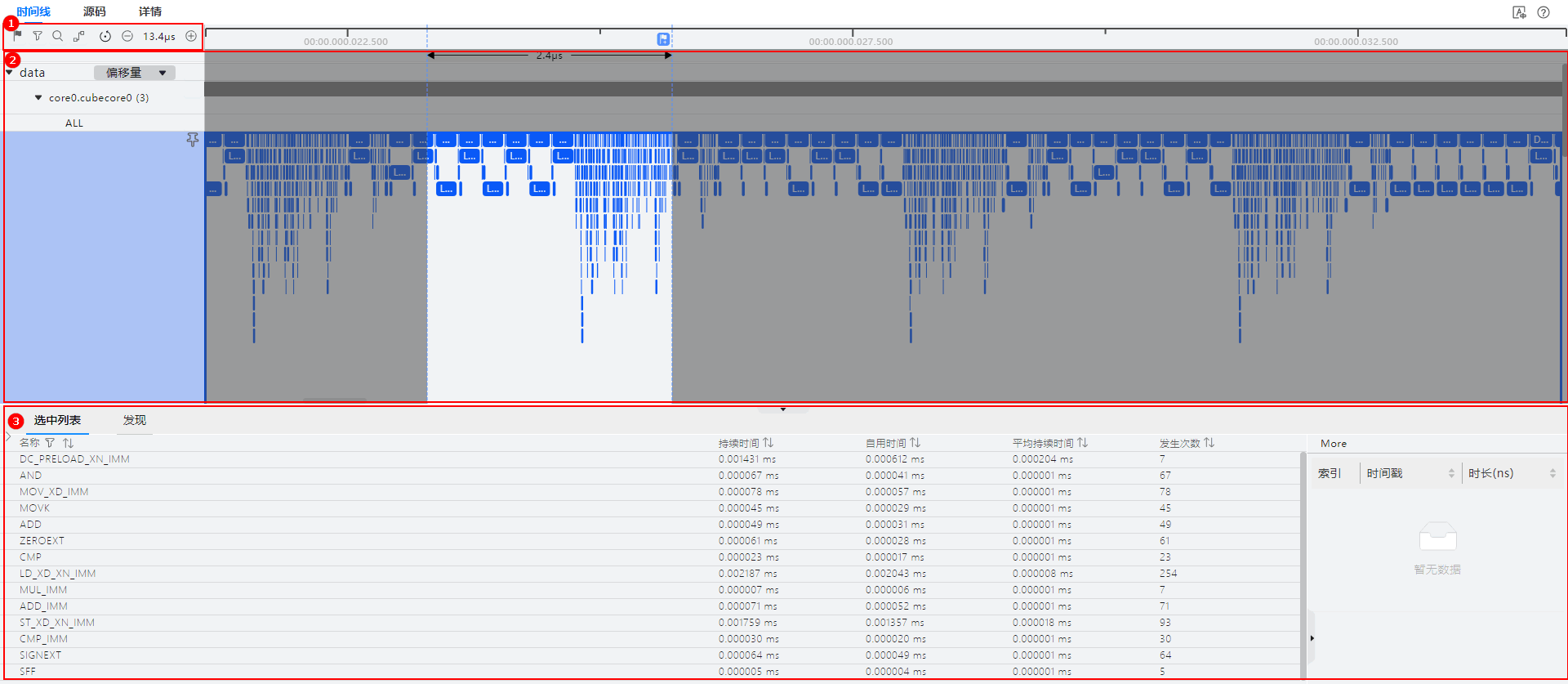The width and height of the screenshot is (1568, 684).
Task: Select the DC_PRELOAD_XN_IMM row
Action: pyautogui.click(x=652, y=459)
